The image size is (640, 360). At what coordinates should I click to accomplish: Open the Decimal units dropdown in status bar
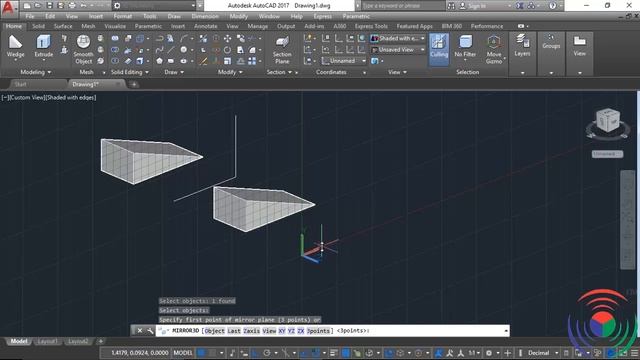(x=542, y=353)
